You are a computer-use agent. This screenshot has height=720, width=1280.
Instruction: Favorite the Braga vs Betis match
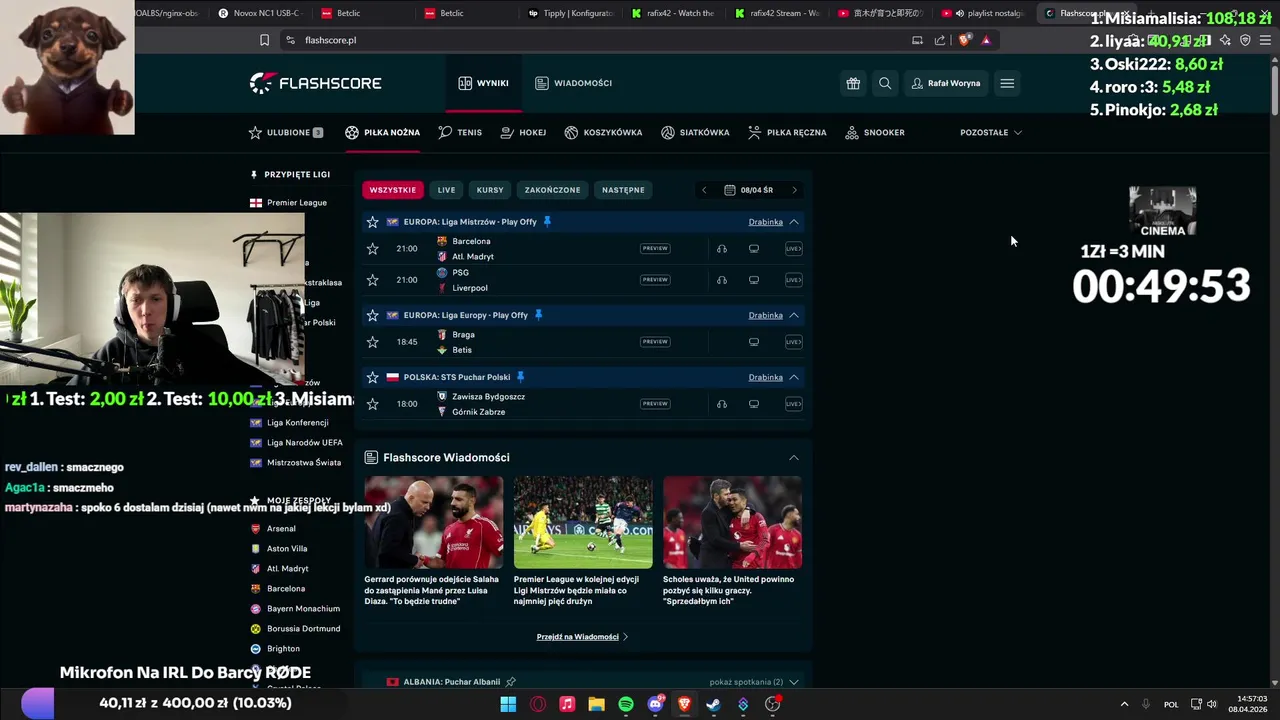[373, 342]
